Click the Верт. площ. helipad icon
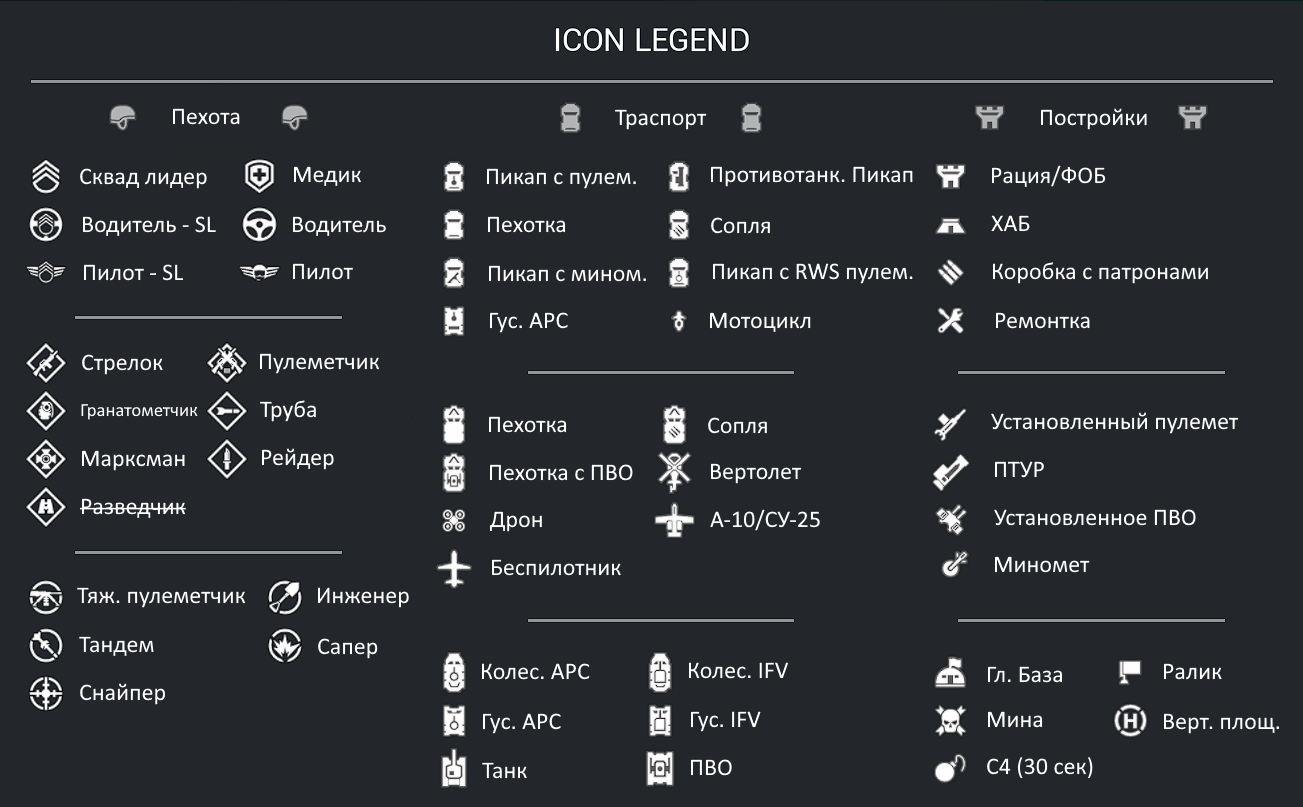Viewport: 1303px width, 807px height. pos(1130,720)
